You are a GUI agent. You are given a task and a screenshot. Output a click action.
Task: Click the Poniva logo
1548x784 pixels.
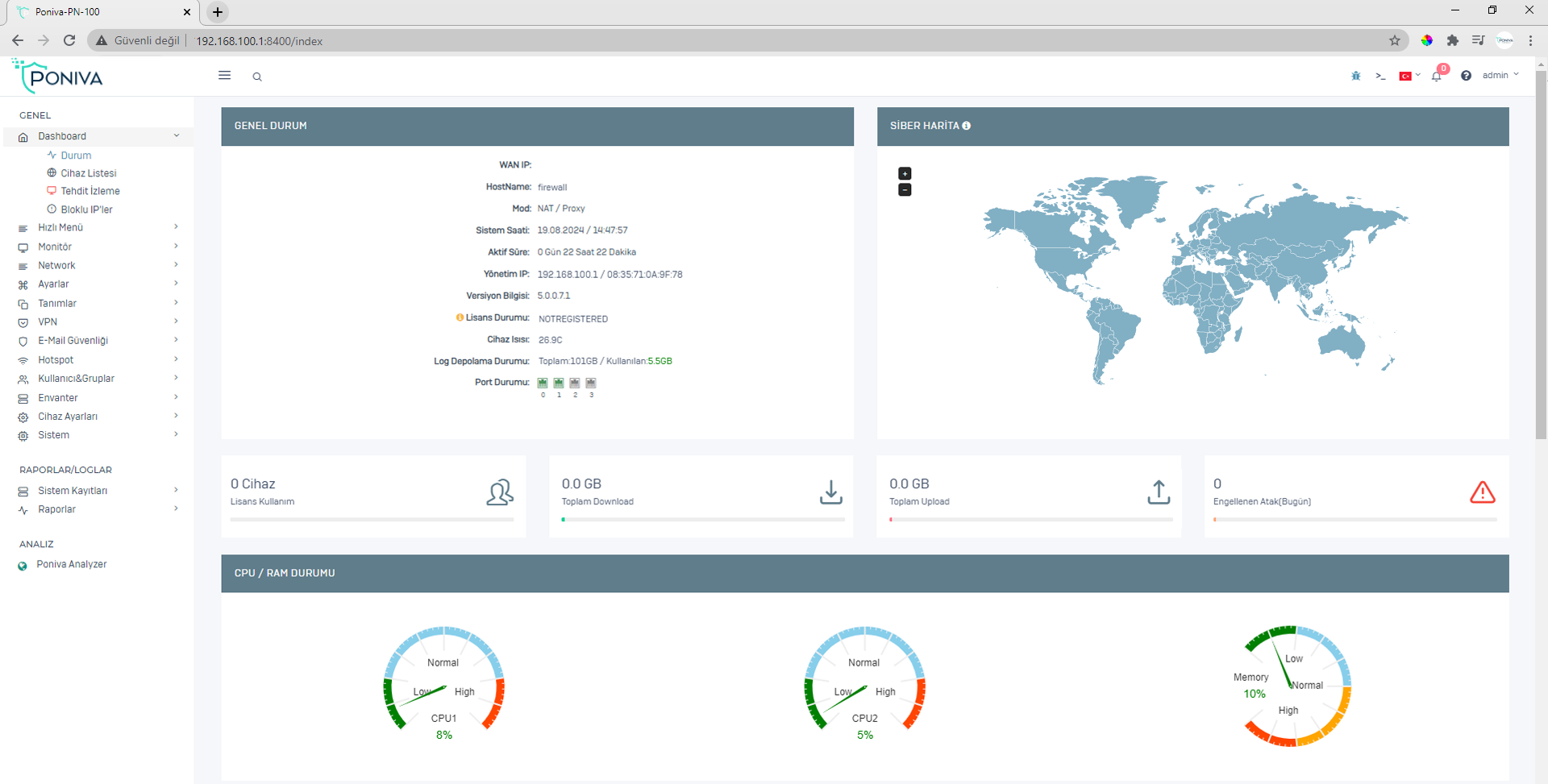(x=58, y=77)
